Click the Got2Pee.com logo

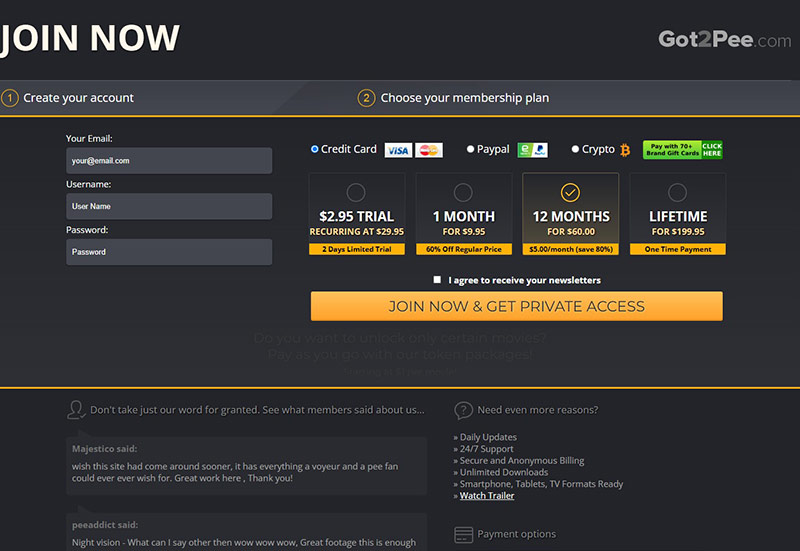[x=724, y=40]
